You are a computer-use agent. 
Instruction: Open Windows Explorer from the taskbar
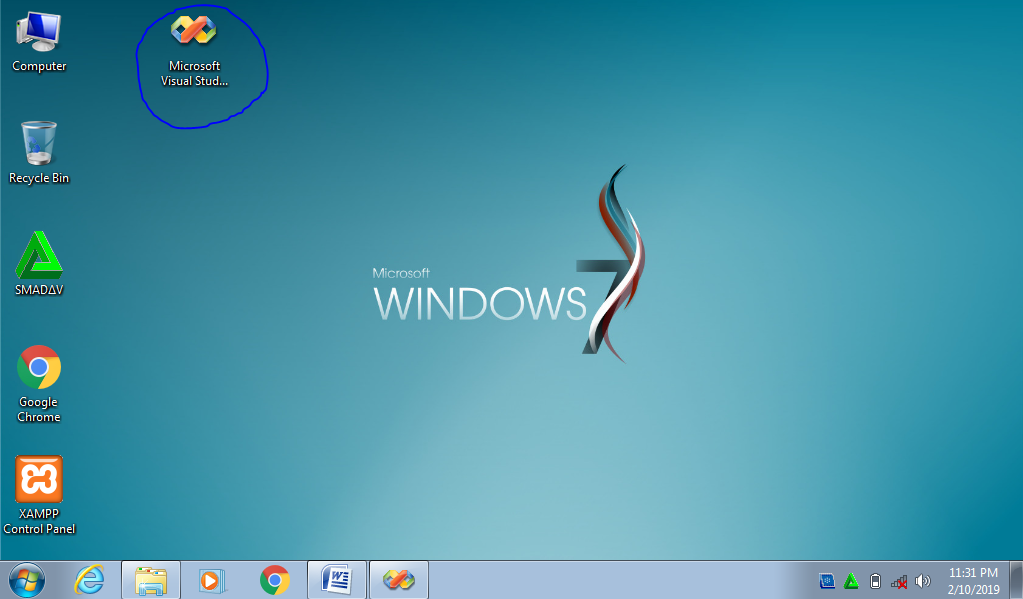pos(151,580)
